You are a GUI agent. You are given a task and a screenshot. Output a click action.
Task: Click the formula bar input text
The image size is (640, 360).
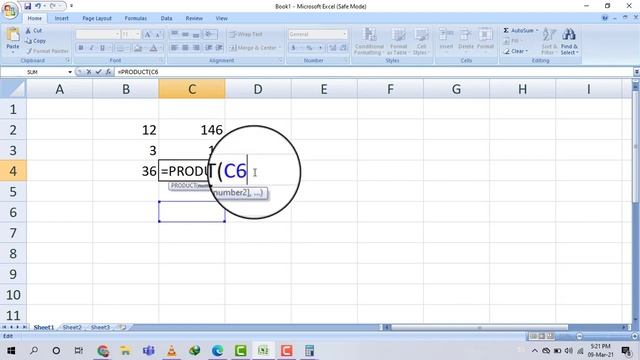[138, 72]
